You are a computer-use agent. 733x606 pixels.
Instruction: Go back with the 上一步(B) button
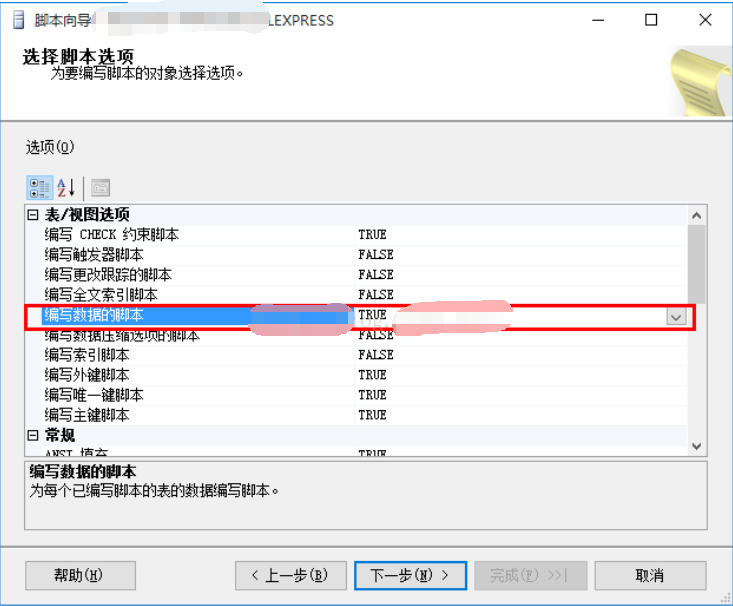289,575
